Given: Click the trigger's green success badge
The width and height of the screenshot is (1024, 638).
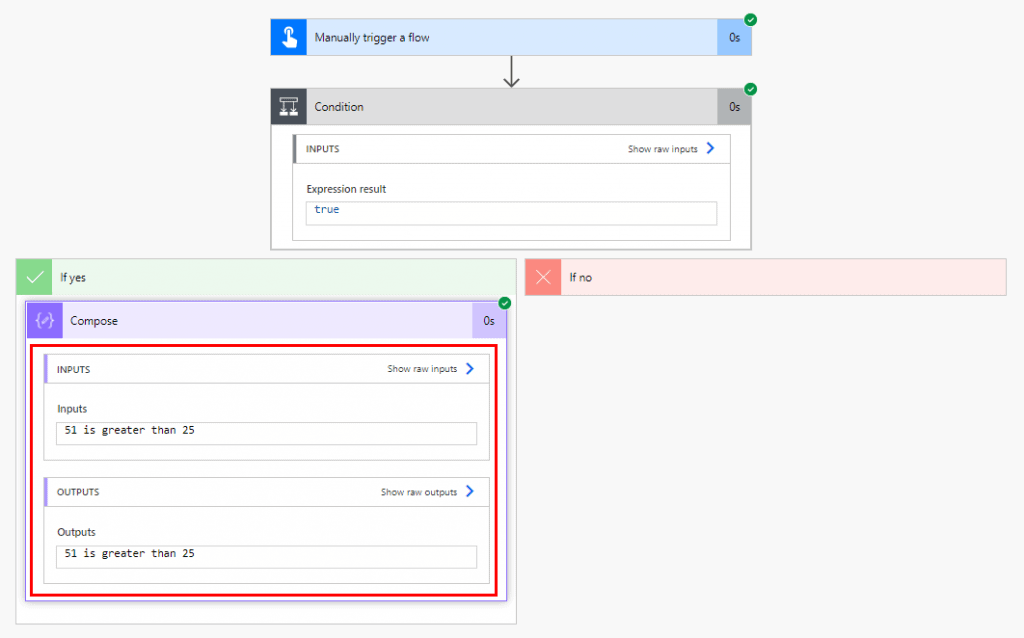Looking at the screenshot, I should (x=751, y=20).
